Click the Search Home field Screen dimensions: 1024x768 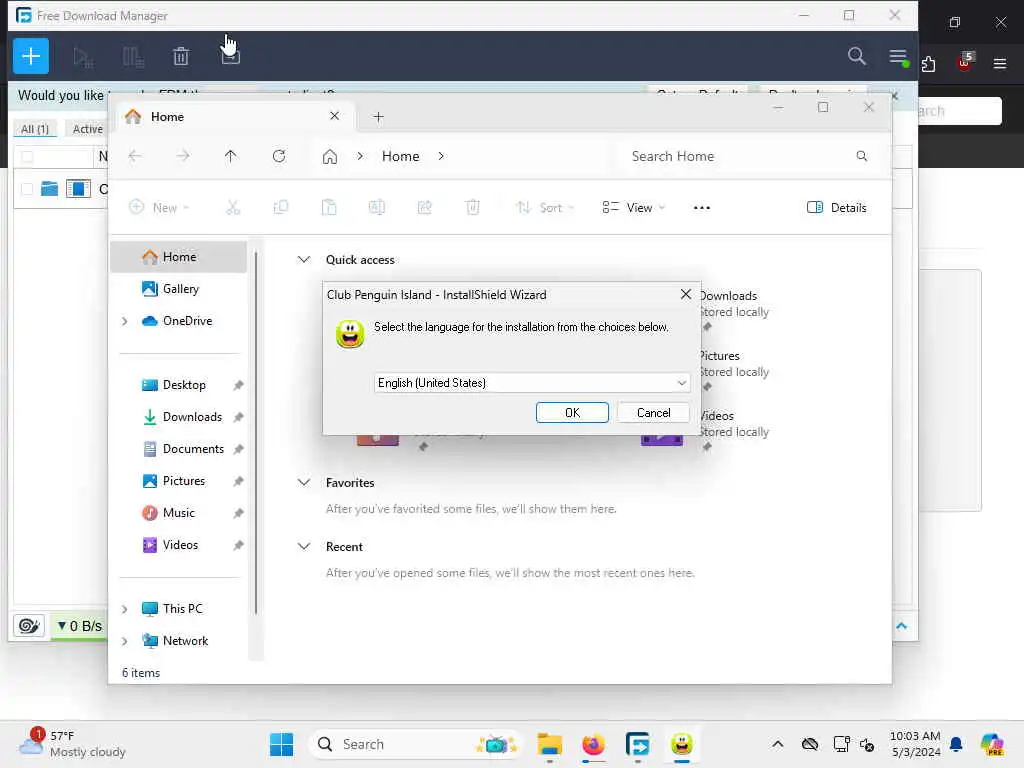point(749,156)
